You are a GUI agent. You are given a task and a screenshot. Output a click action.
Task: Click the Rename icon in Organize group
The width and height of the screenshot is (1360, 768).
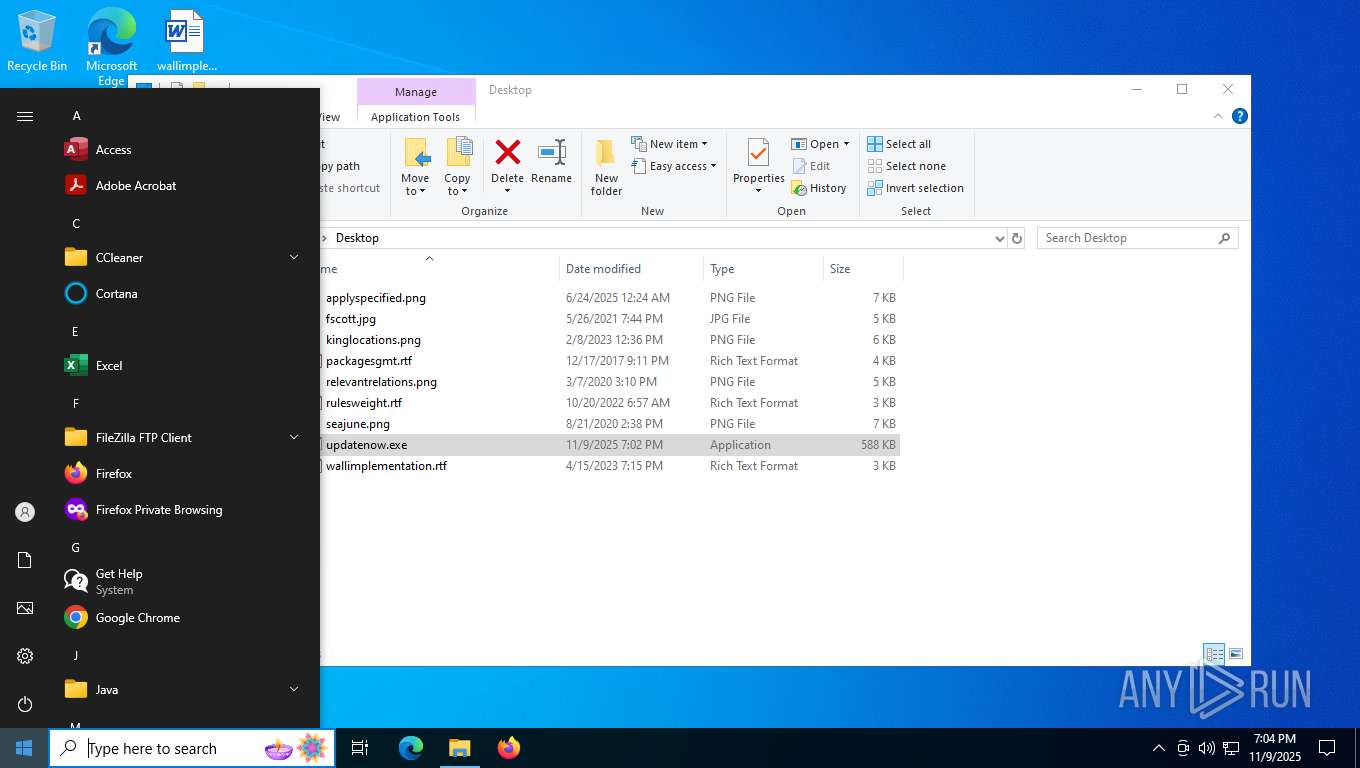pos(551,153)
